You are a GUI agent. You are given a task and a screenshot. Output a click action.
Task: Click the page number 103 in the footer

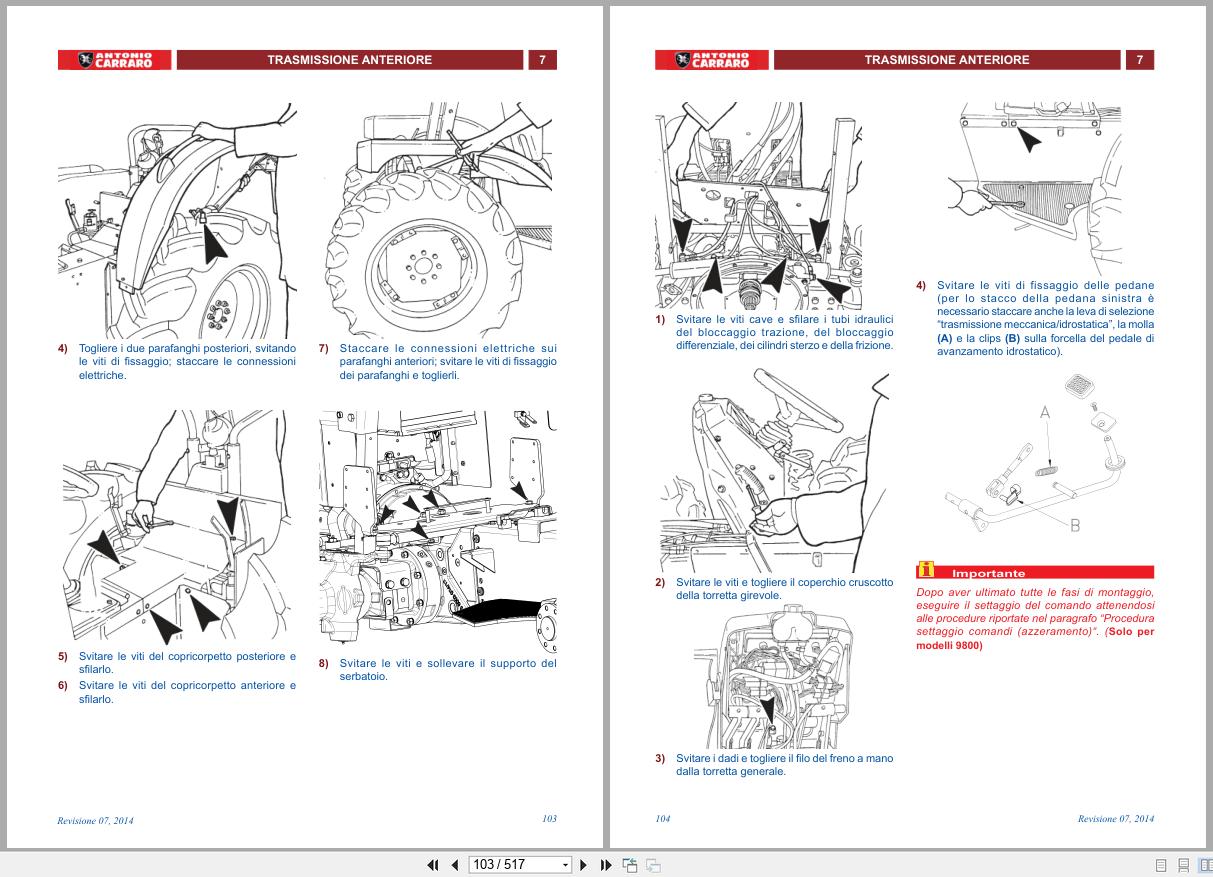point(549,819)
